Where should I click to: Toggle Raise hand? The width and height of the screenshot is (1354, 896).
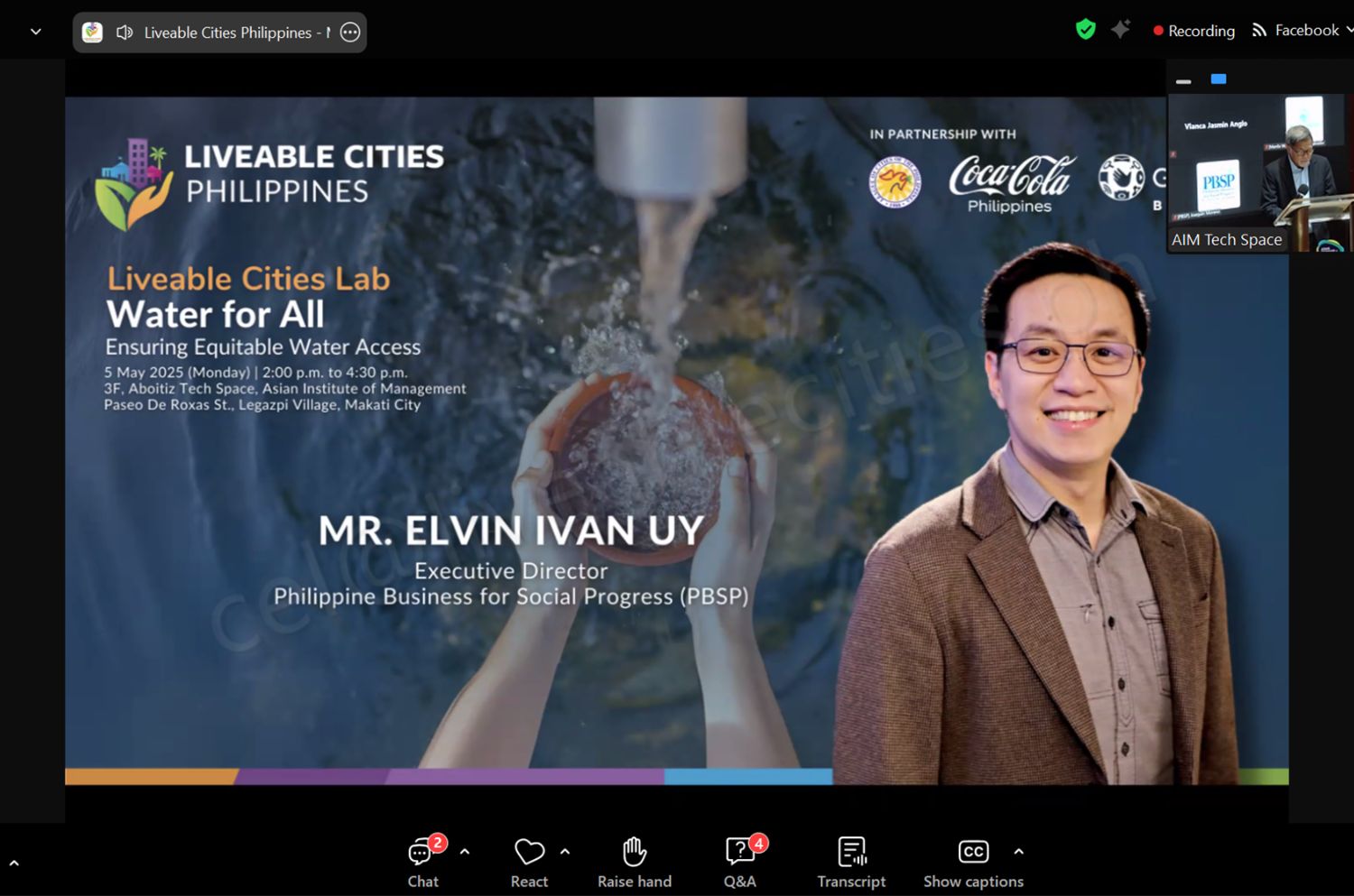[635, 862]
